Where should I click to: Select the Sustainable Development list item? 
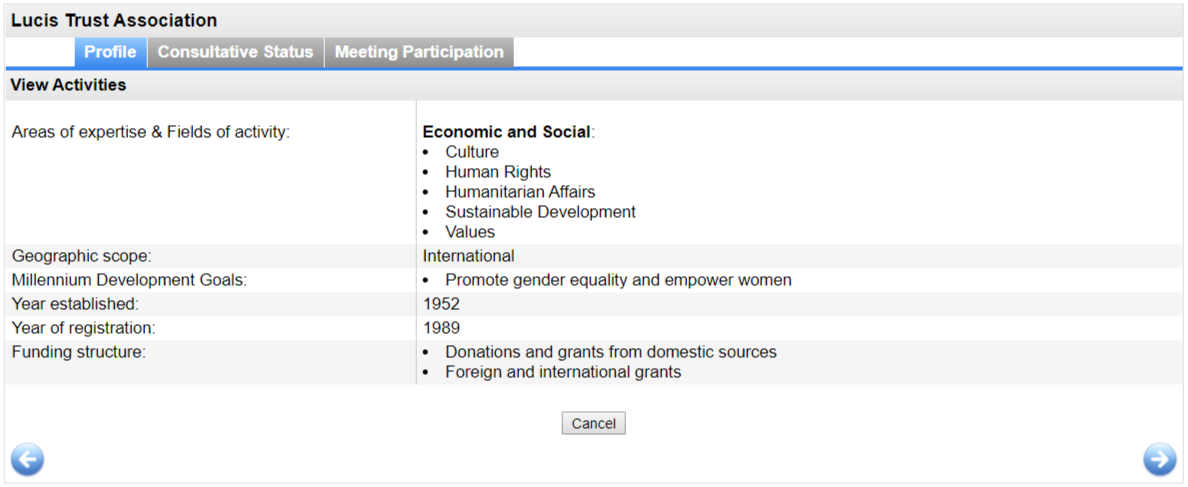coord(540,212)
